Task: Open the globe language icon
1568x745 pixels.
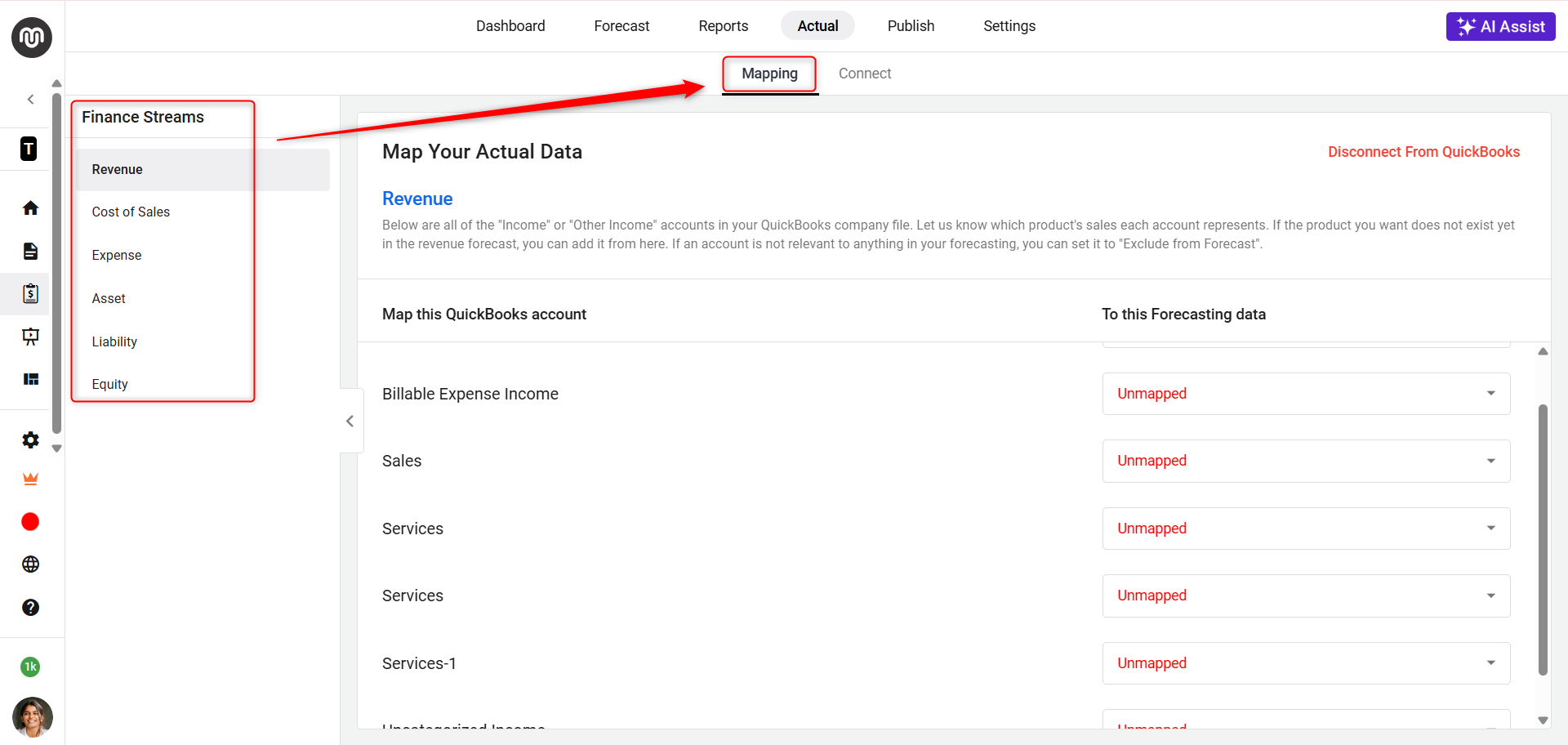Action: click(30, 564)
